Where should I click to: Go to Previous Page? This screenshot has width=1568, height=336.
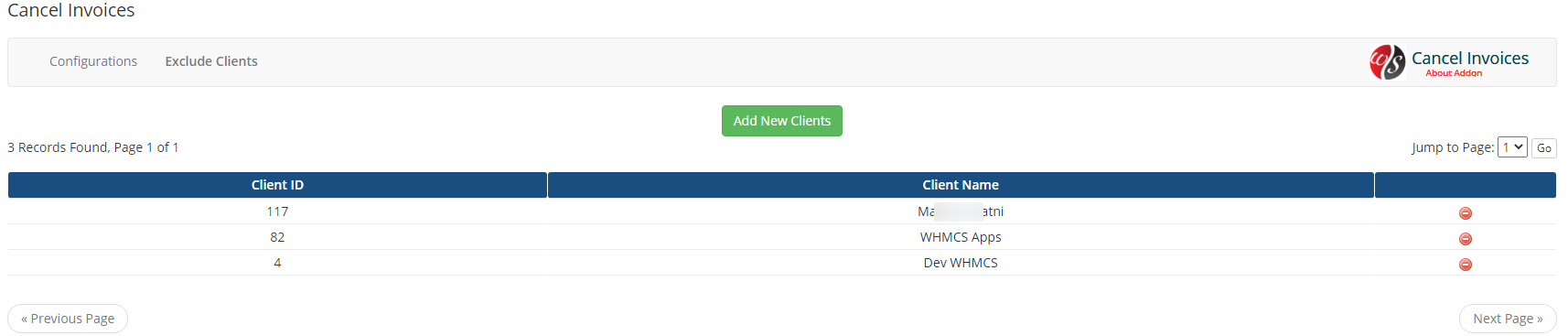tap(68, 319)
